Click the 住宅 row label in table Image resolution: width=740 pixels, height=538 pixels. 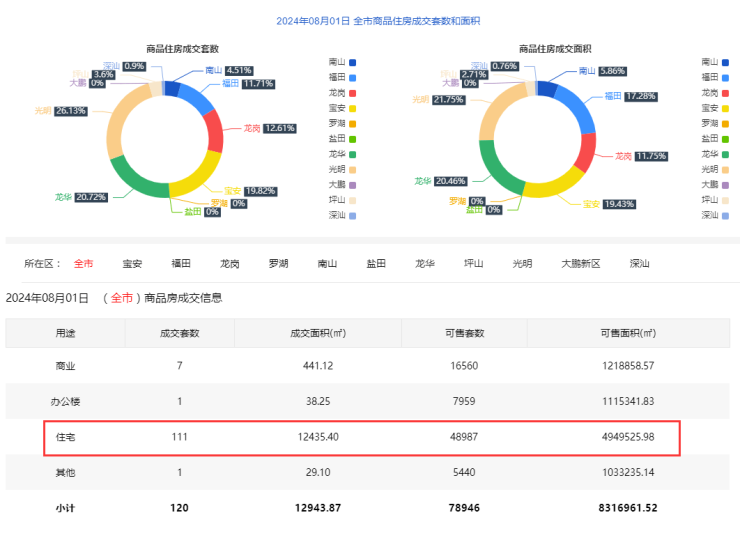tap(65, 438)
